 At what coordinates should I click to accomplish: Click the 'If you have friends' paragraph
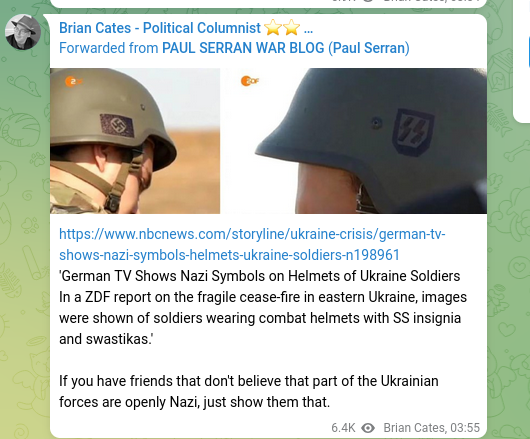pos(248,391)
